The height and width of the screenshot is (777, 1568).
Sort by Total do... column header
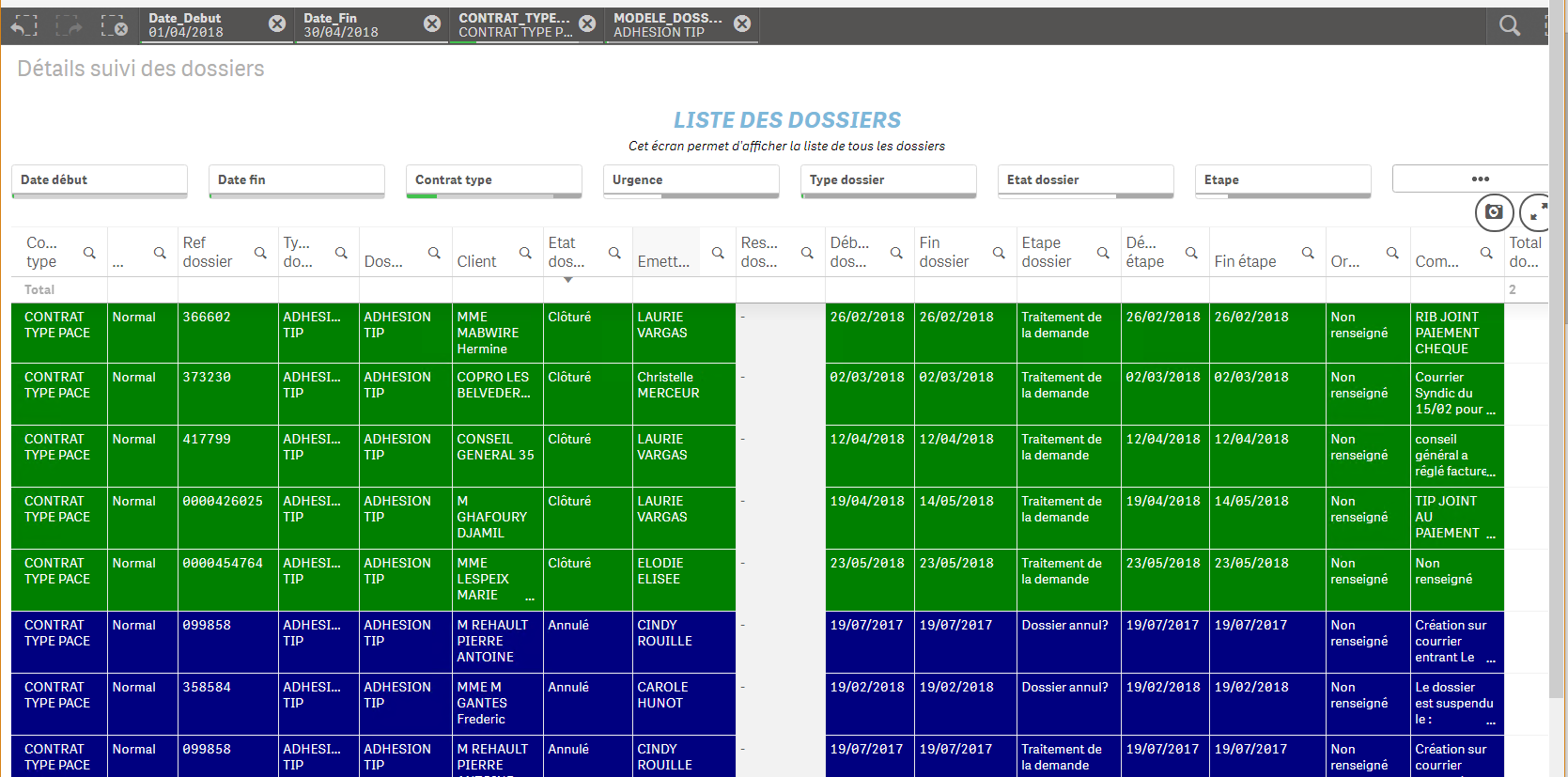(1526, 252)
